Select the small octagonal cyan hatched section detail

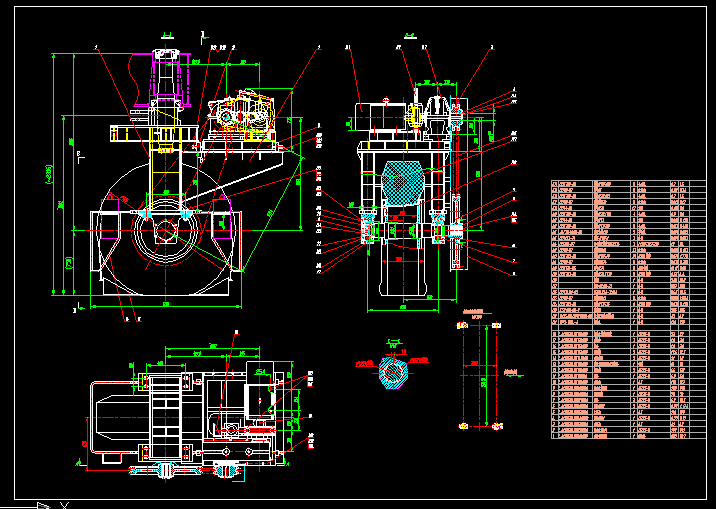point(393,373)
